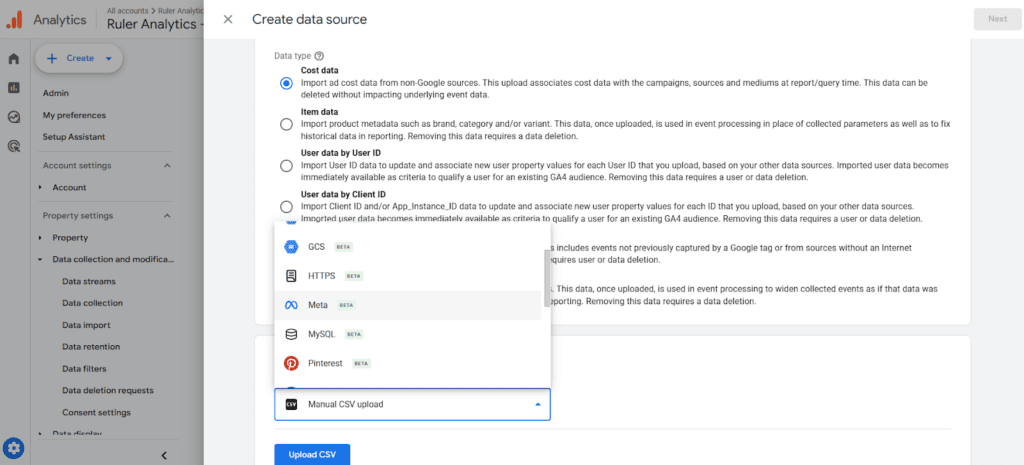Screen dimensions: 1024x465
Task: Click the Google Analytics logo
Action: click(14, 19)
